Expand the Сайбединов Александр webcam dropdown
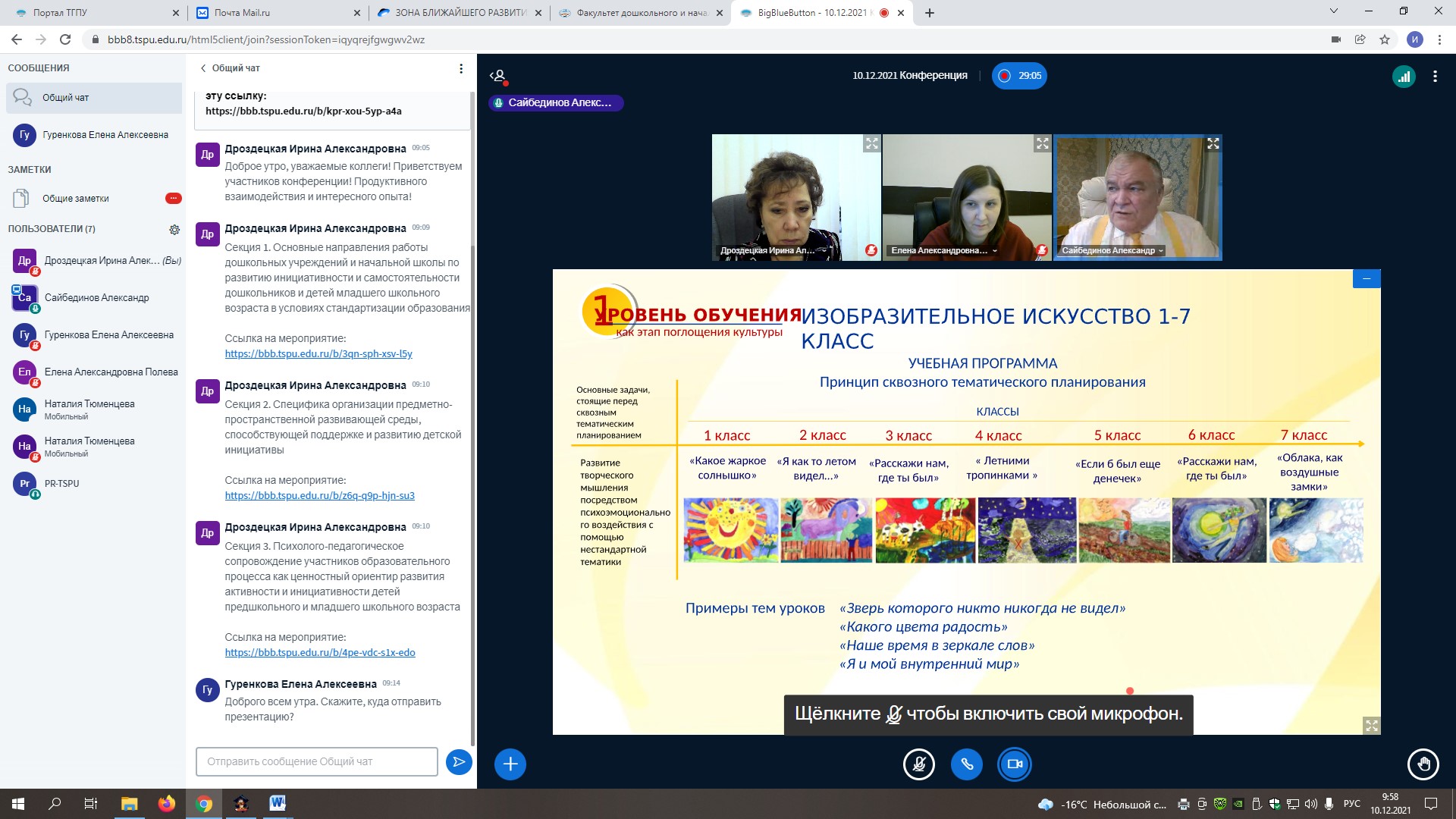The height and width of the screenshot is (819, 1456). tap(1161, 251)
